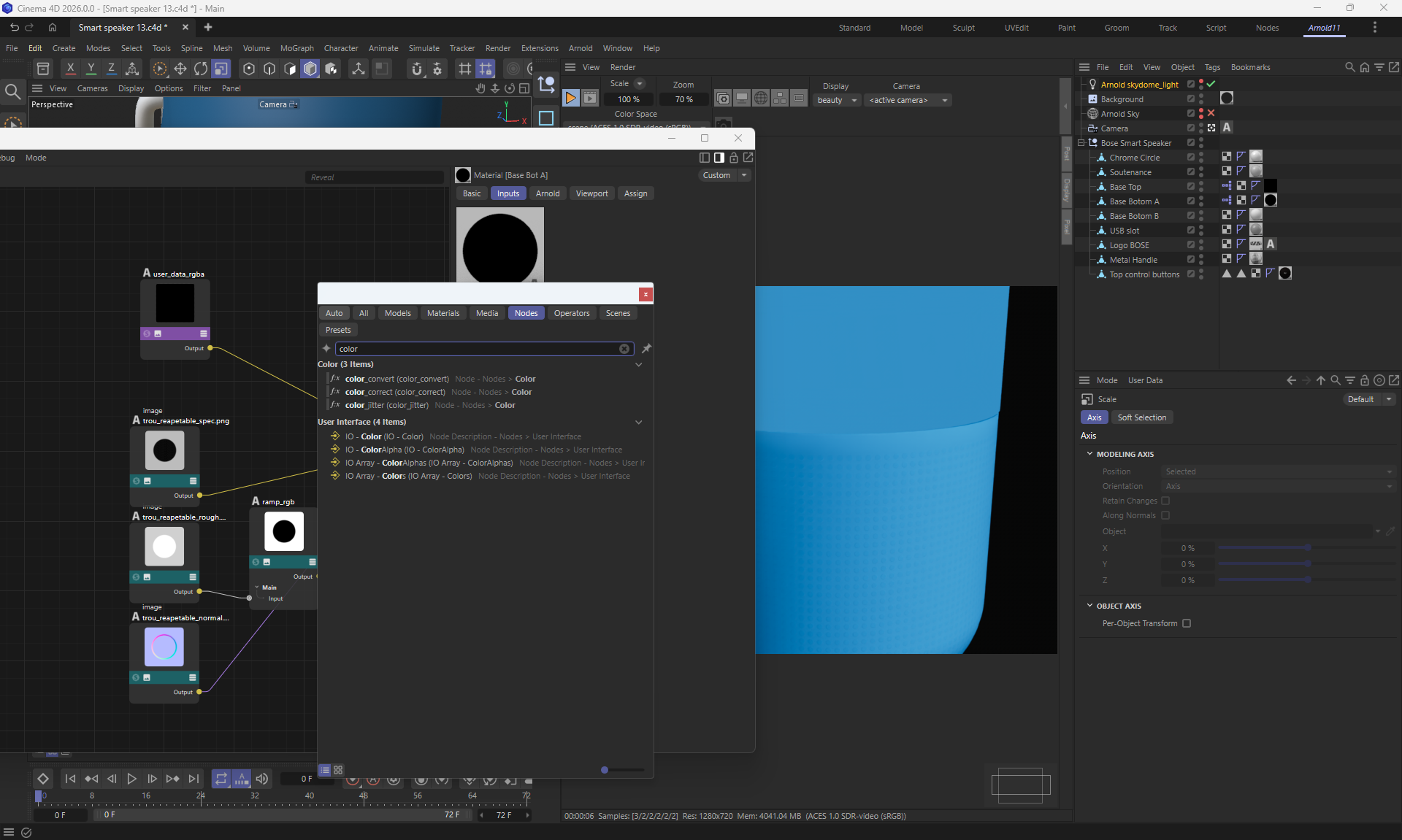Select the Move tool in top toolbar
Image resolution: width=1402 pixels, height=840 pixels.
[180, 69]
